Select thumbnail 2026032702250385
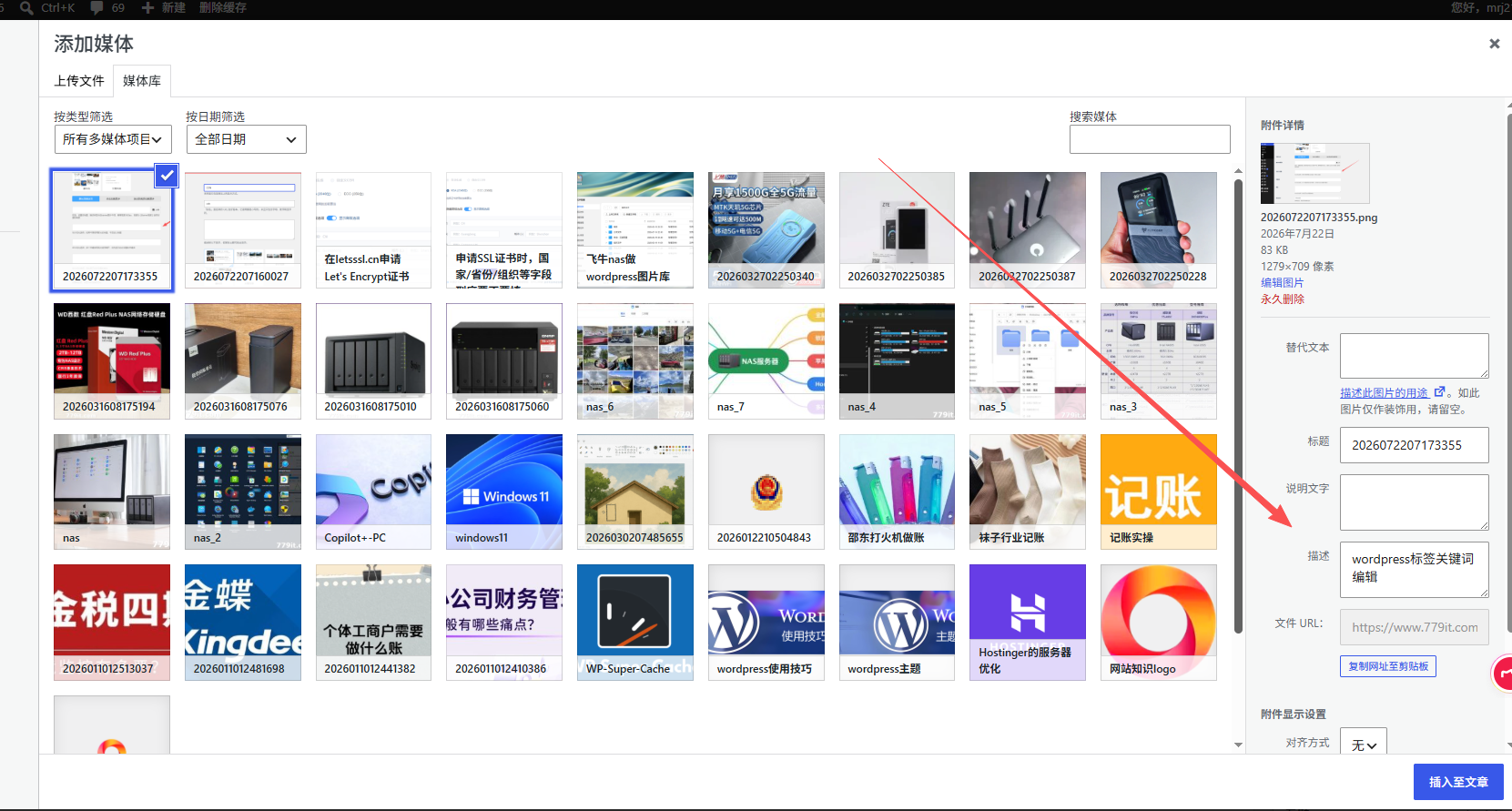Screen dimensions: 1512x811 (897, 230)
